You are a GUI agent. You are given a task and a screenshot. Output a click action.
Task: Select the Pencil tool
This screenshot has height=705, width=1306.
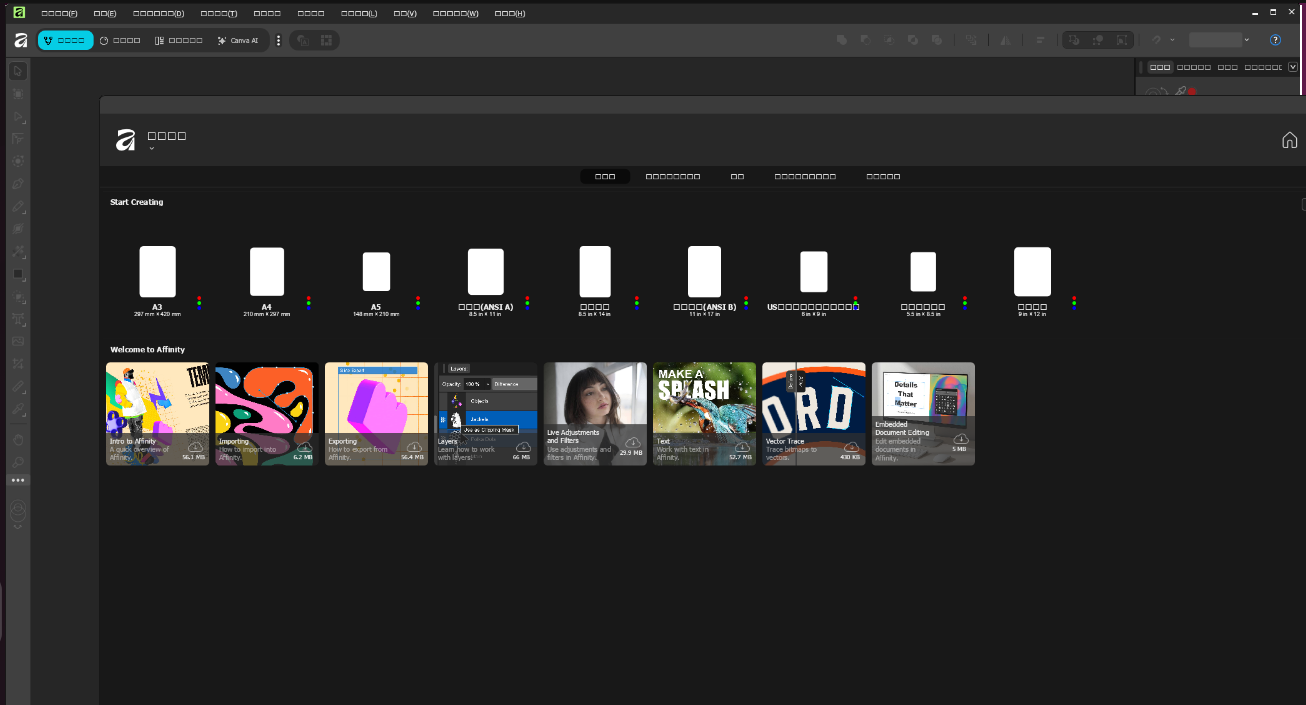[18, 207]
